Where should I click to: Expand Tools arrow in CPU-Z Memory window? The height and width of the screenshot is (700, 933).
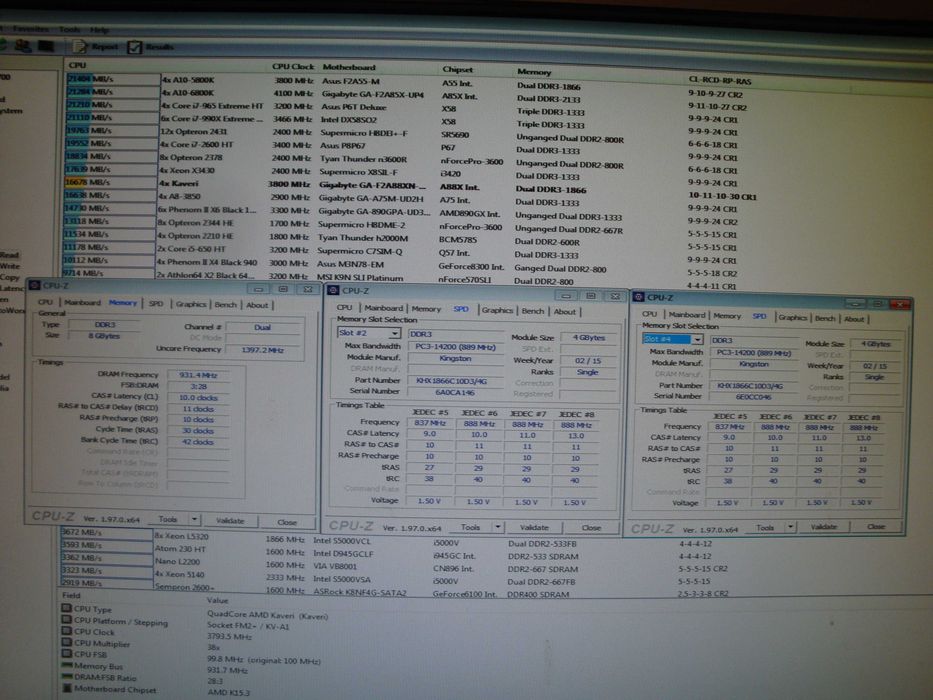195,519
